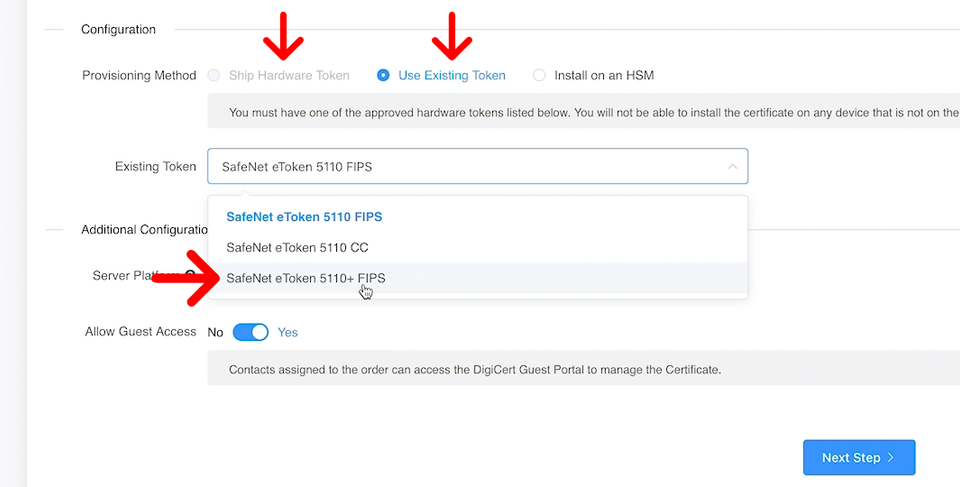
Task: Click the blue "Yes" label beside the toggle
Action: coord(287,332)
